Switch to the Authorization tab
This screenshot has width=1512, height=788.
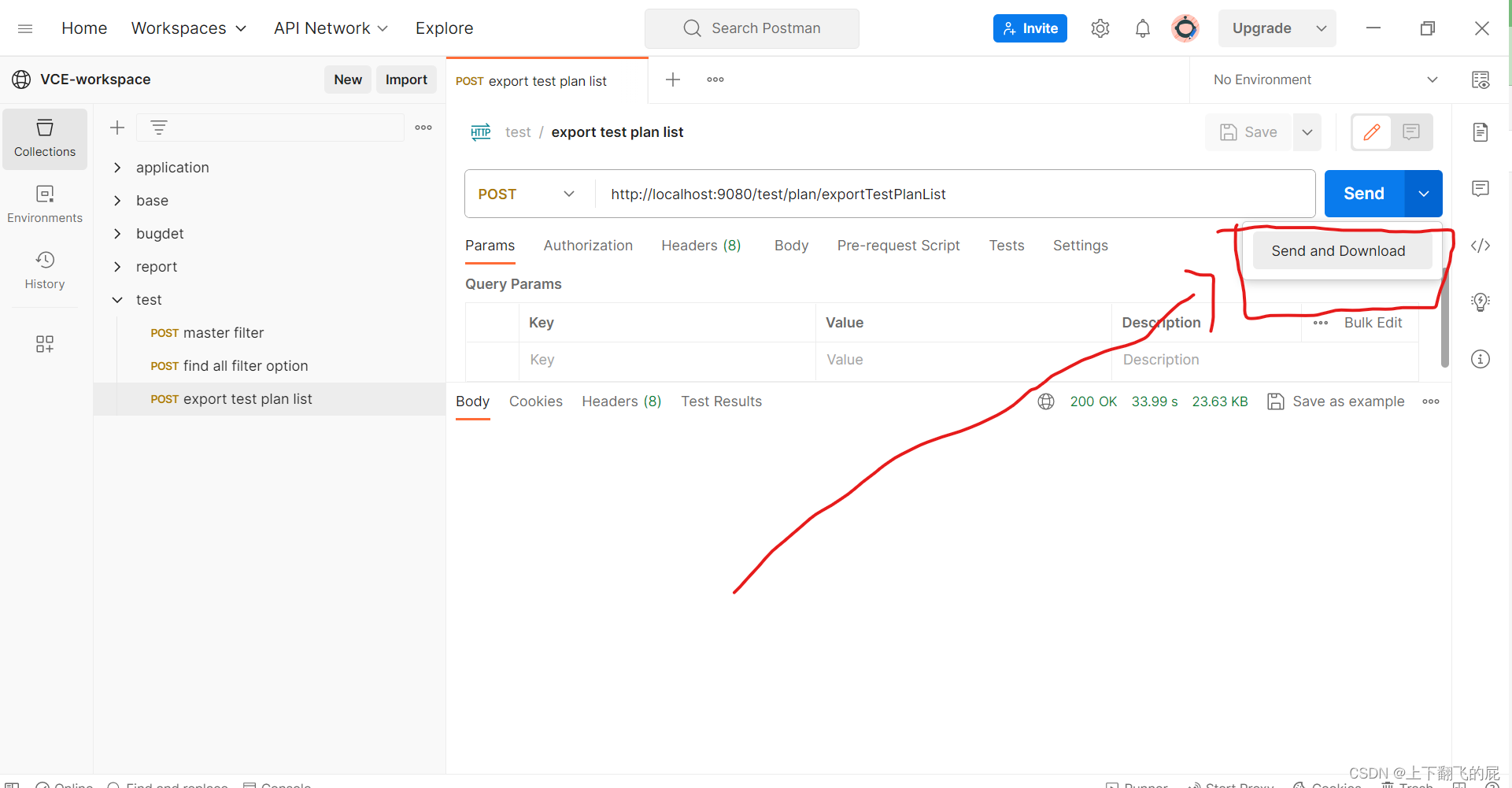click(x=588, y=246)
